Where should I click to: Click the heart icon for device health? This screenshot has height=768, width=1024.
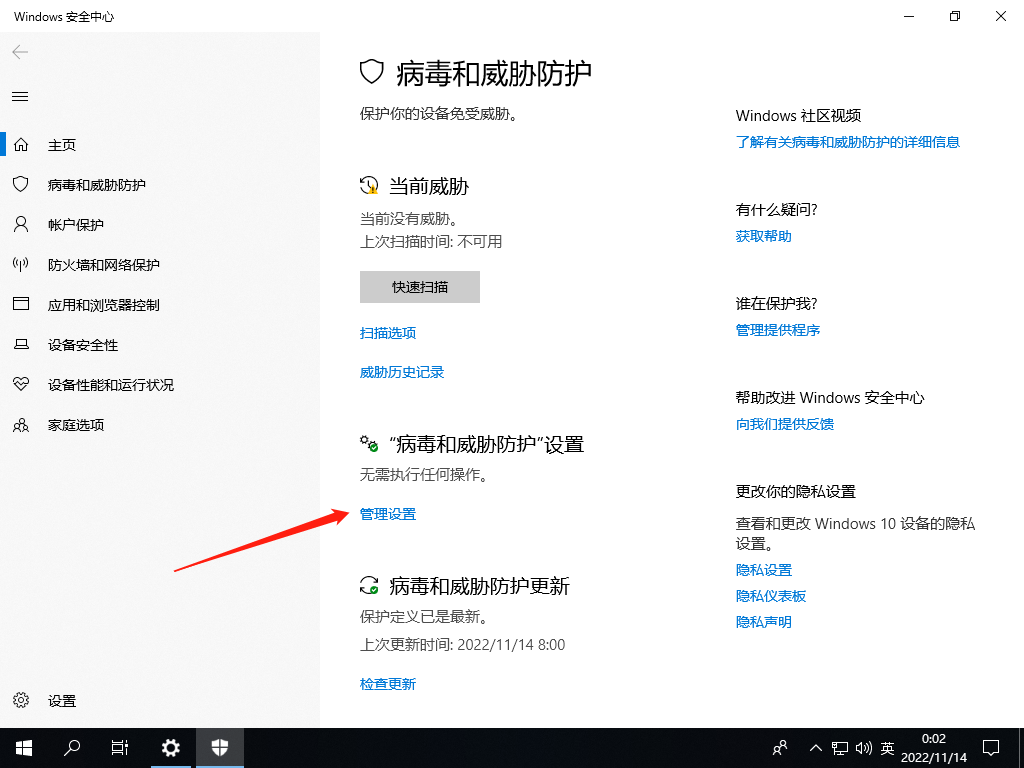(21, 384)
